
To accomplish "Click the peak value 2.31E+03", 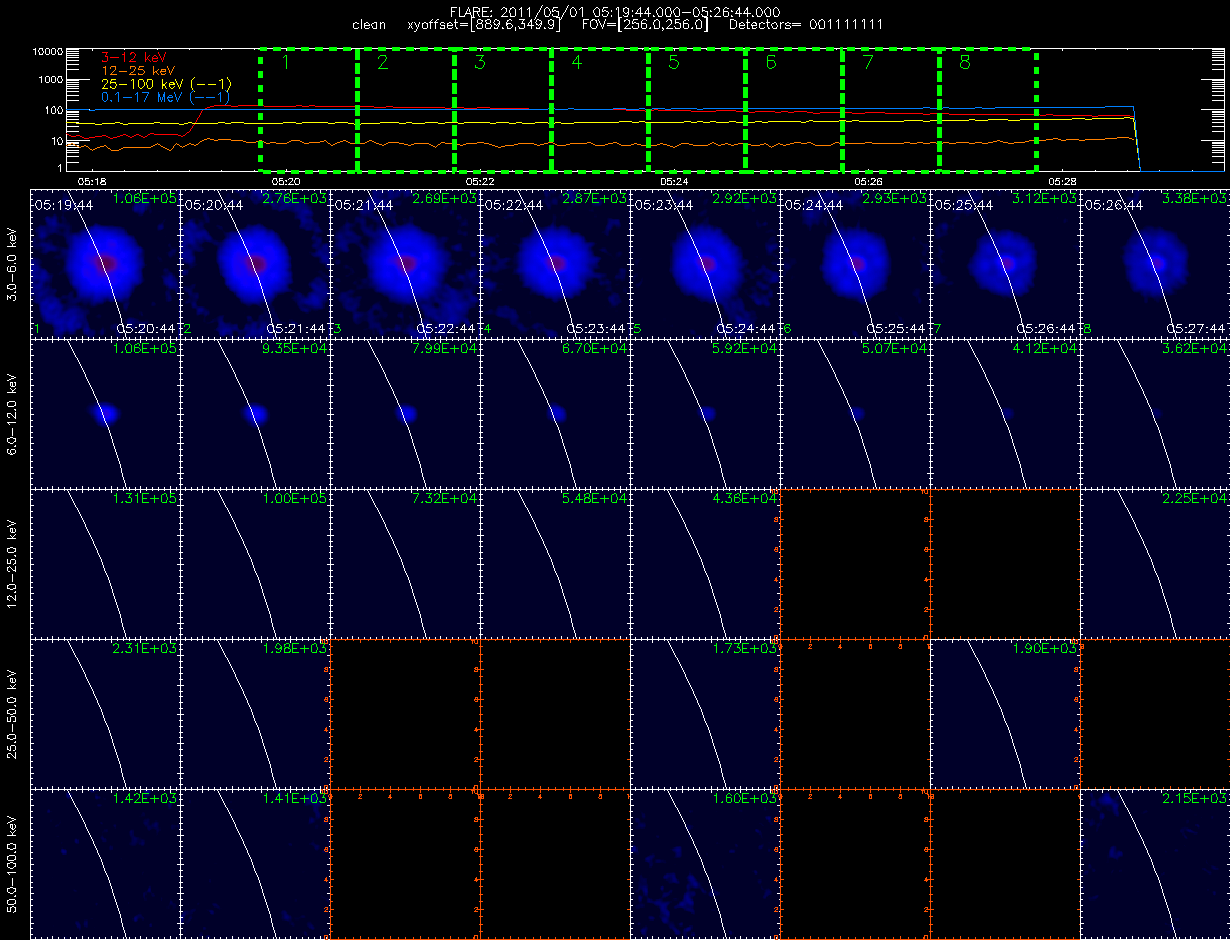I will 145,649.
